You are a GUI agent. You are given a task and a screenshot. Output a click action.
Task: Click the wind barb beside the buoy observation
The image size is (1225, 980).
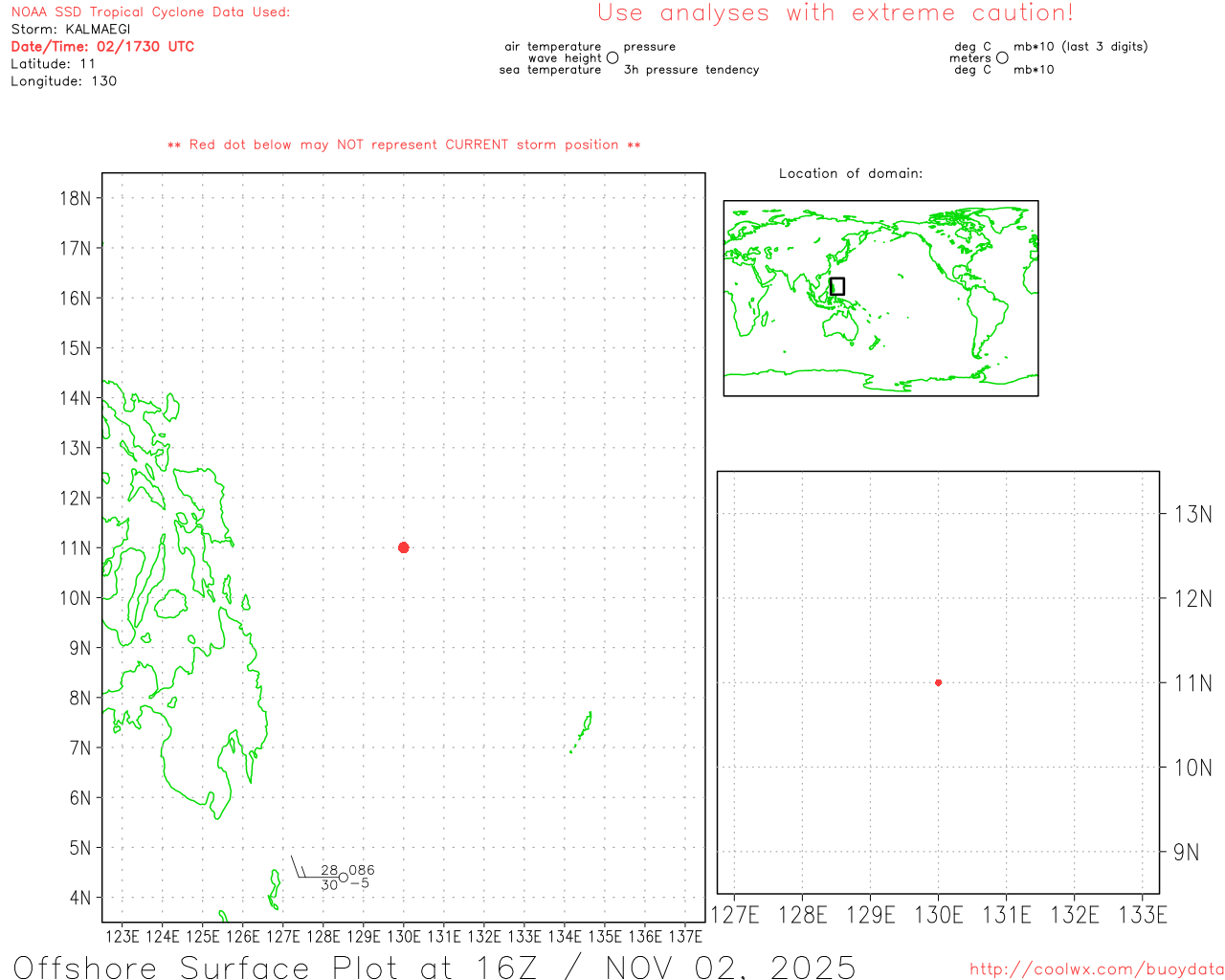tap(299, 868)
